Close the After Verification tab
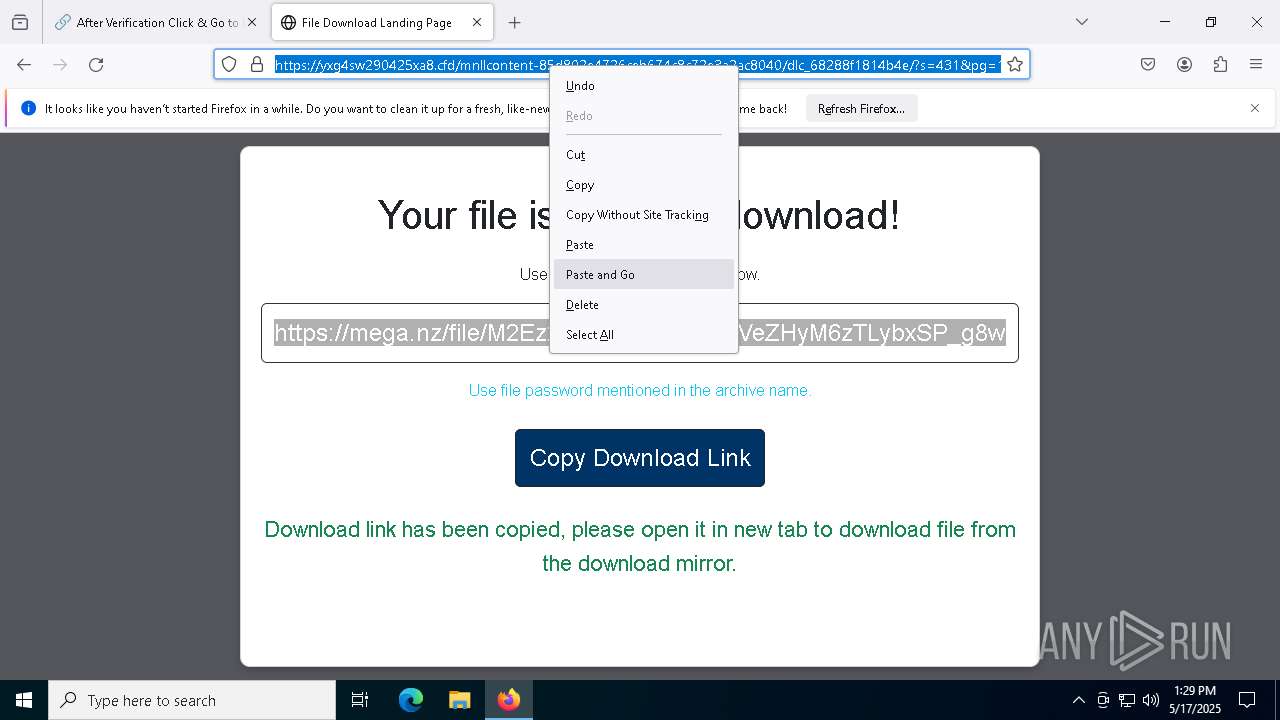Screen dimensions: 1280x720 pos(252,22)
